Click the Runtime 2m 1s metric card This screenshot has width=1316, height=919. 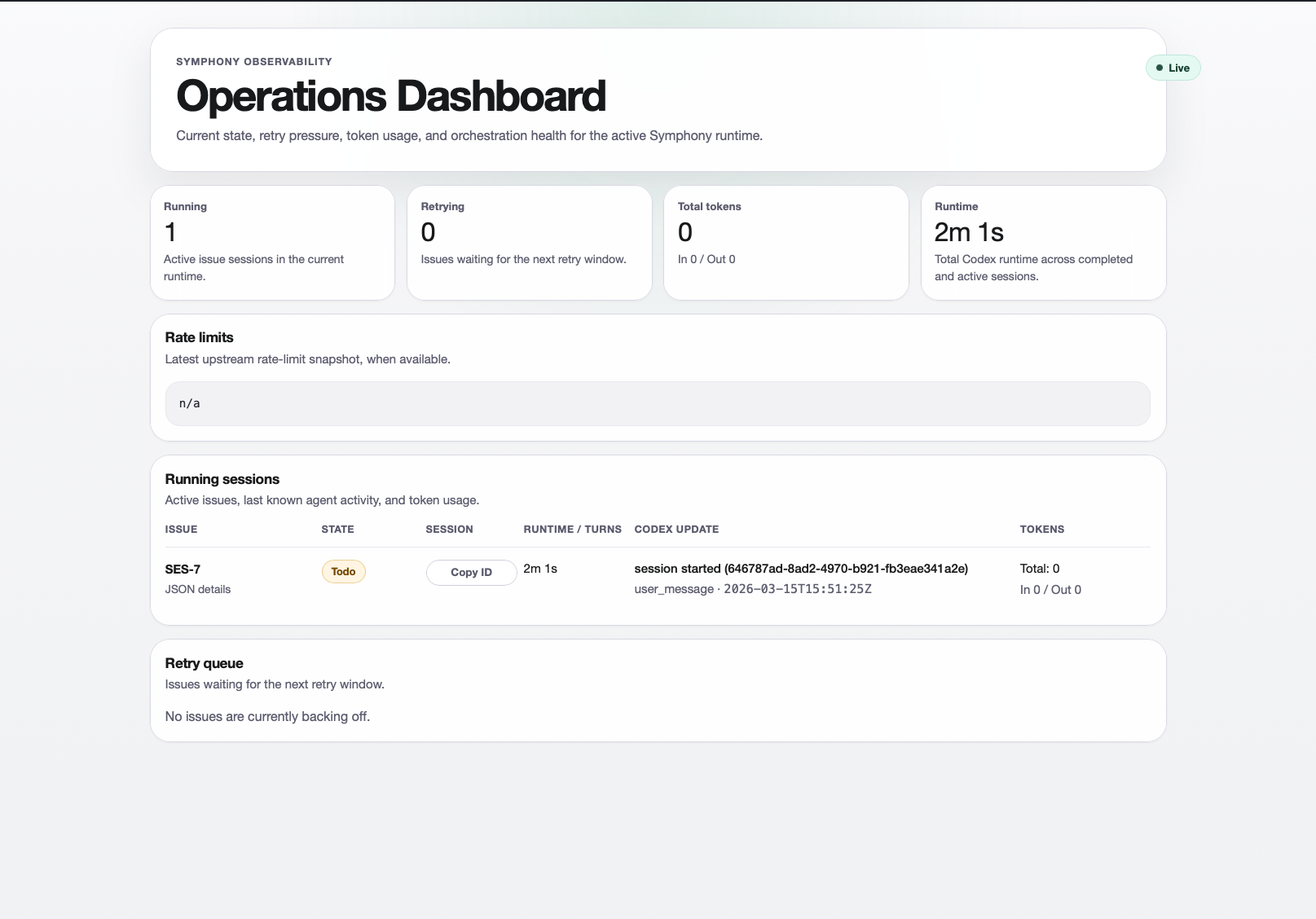[1042, 242]
